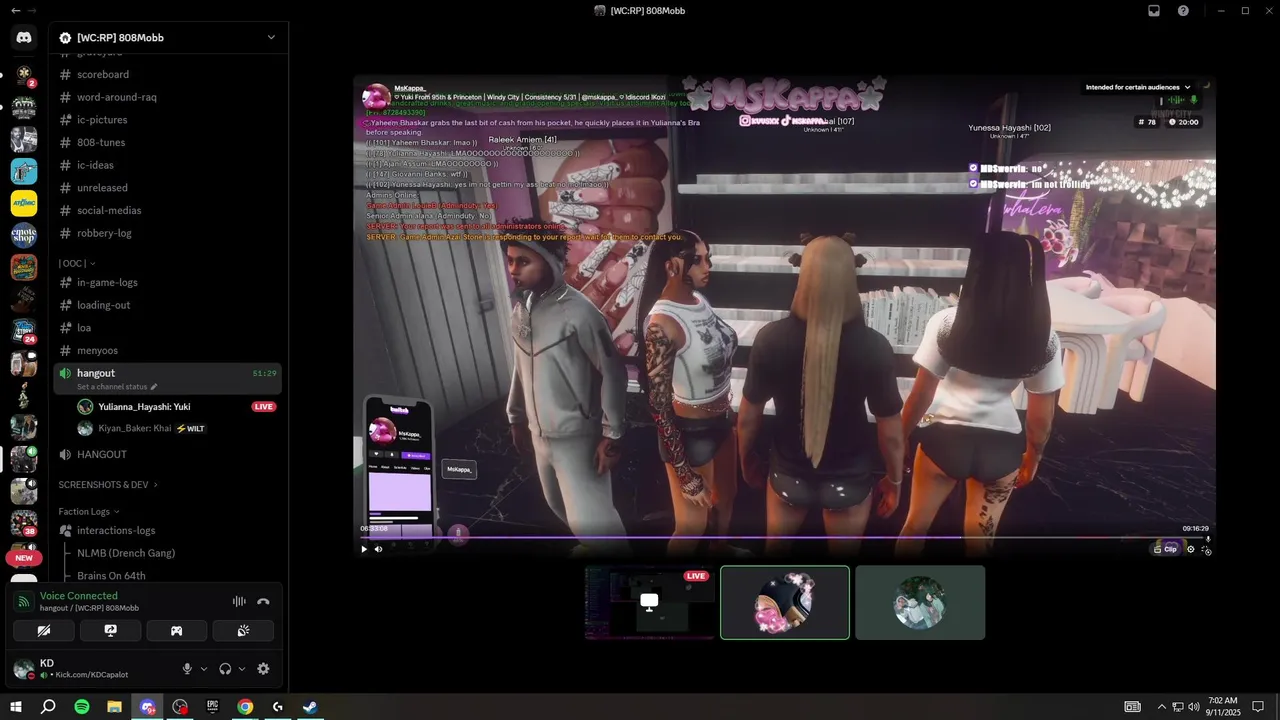Viewport: 1280px width, 720px height.
Task: Open the unreleased channel
Action: [167, 188]
